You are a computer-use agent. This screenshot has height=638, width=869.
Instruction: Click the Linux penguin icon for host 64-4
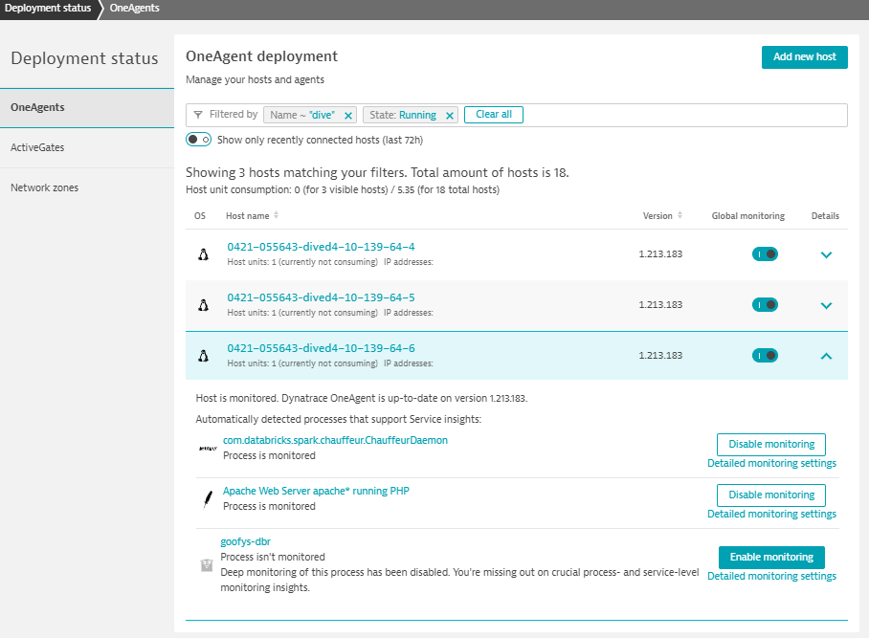coord(203,254)
